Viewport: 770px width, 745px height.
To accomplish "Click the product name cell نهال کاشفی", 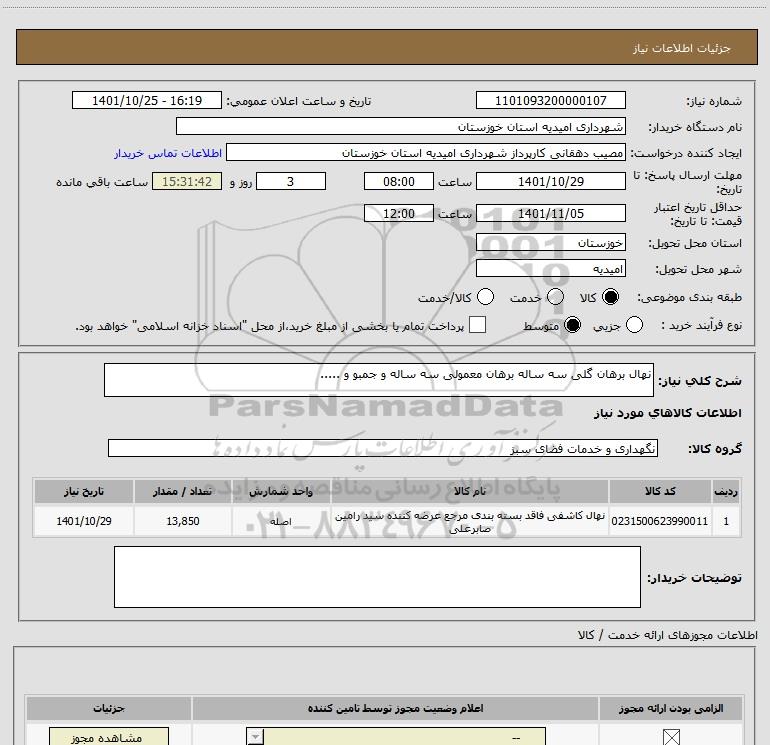I will pos(470,521).
